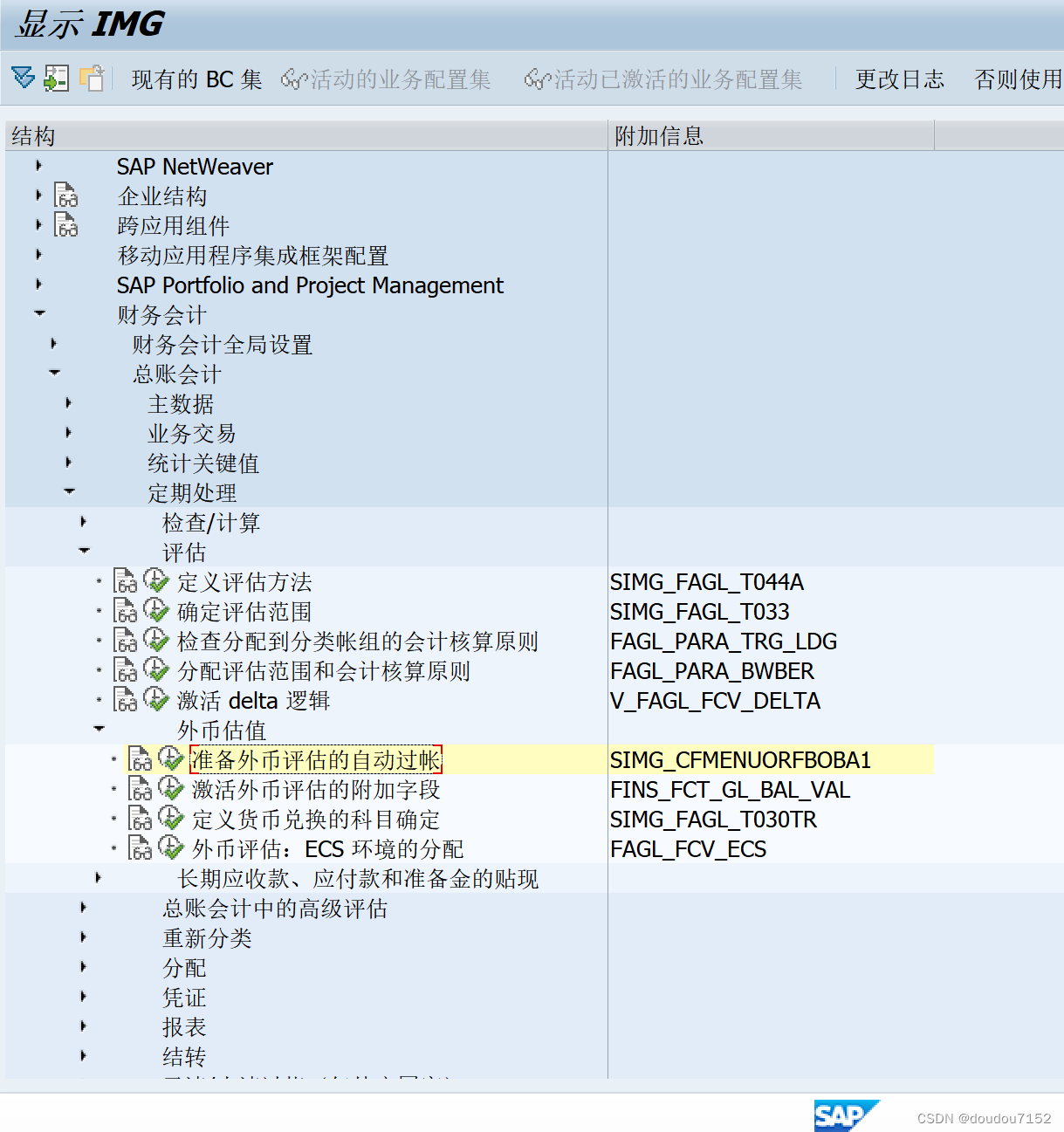
Task: Execute activity icon for 外币评估：ECS 环境的分配
Action: 170,847
